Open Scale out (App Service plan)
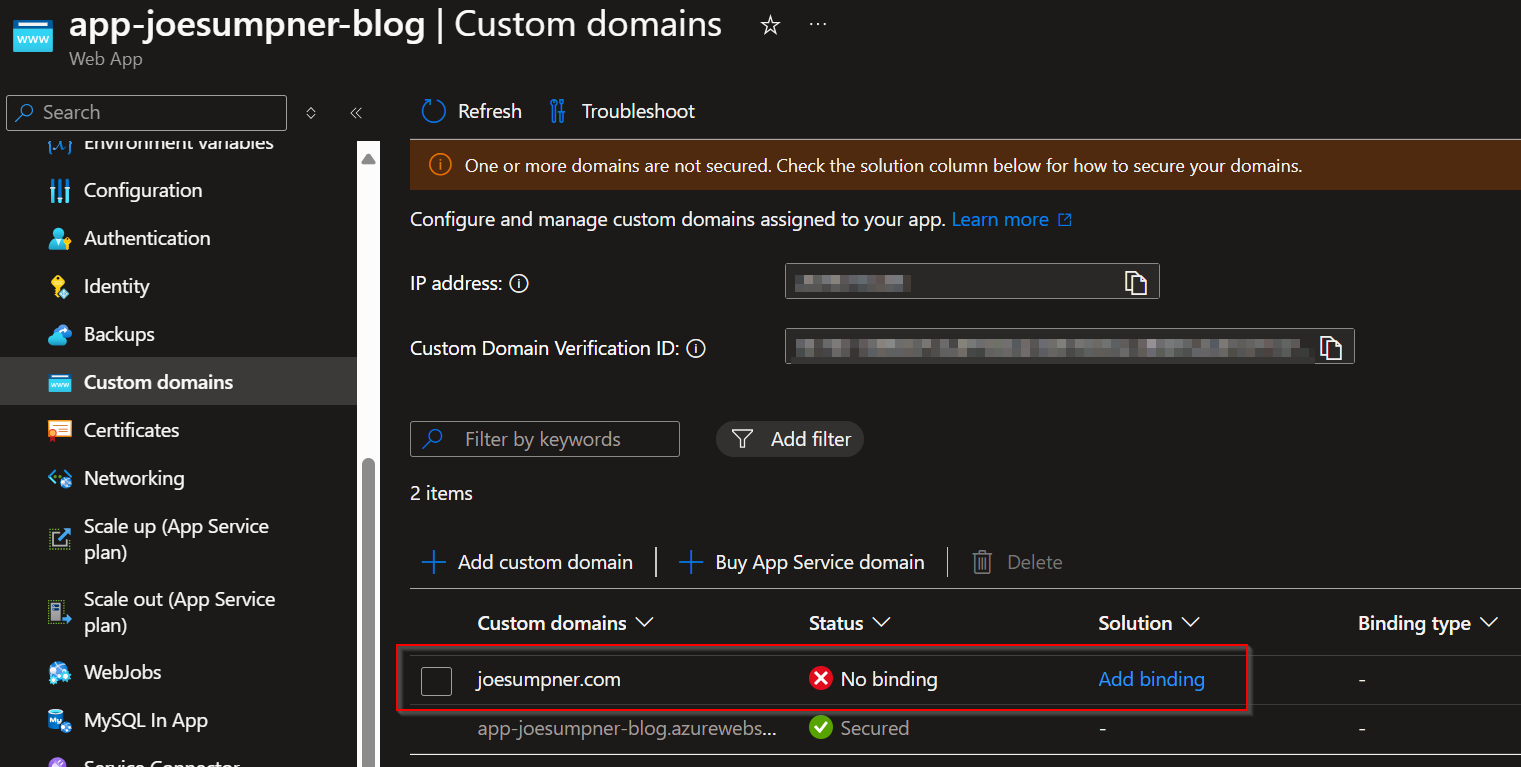The height and width of the screenshot is (767, 1521). coord(178,612)
